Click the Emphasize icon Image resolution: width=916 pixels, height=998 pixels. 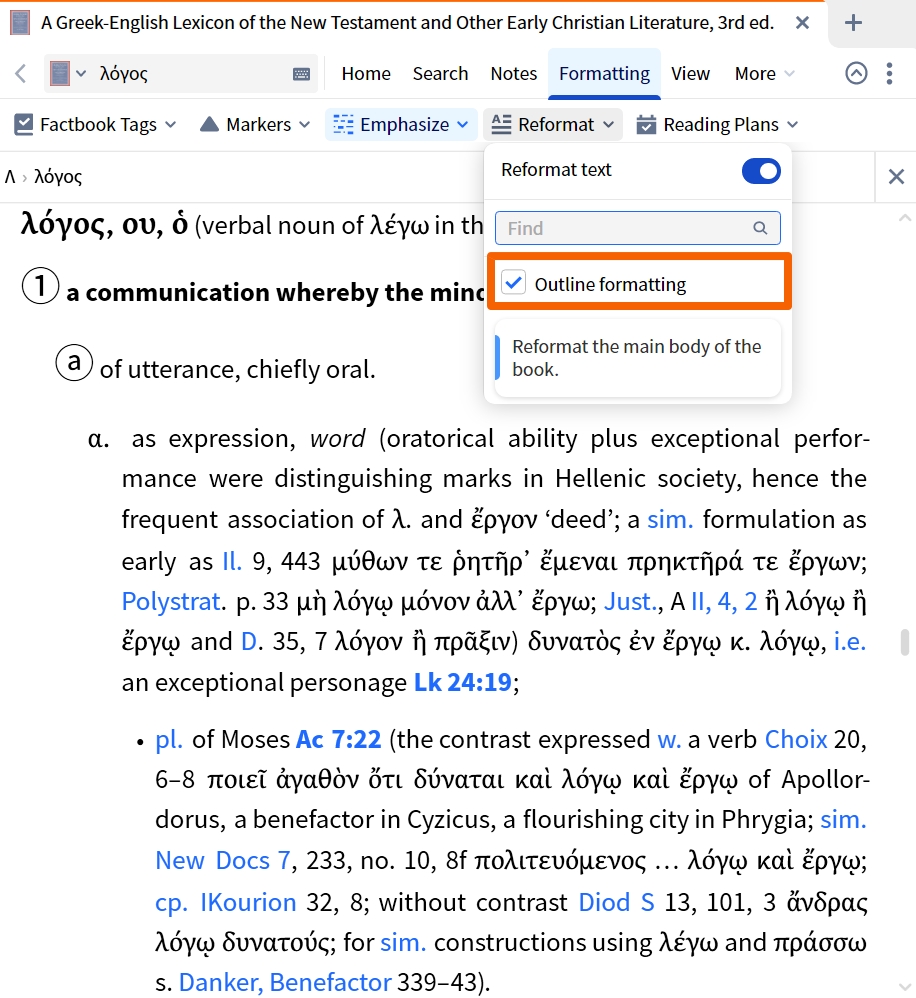(x=343, y=125)
